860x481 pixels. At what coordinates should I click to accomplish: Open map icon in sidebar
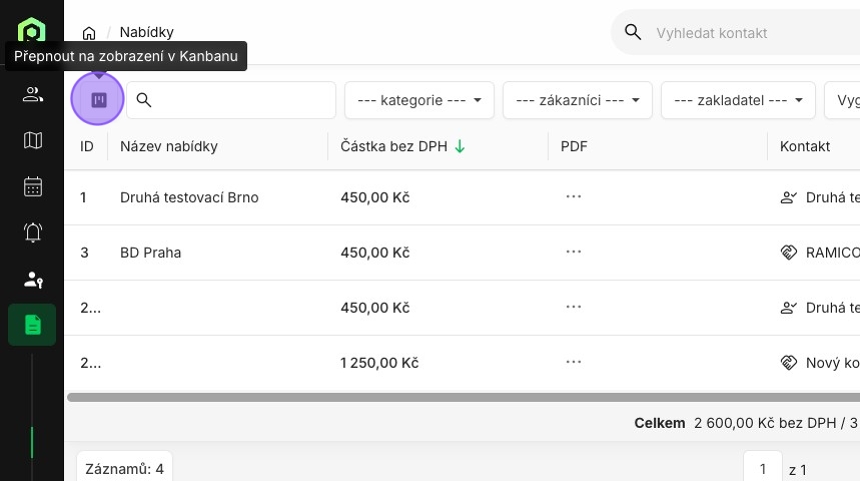click(32, 140)
